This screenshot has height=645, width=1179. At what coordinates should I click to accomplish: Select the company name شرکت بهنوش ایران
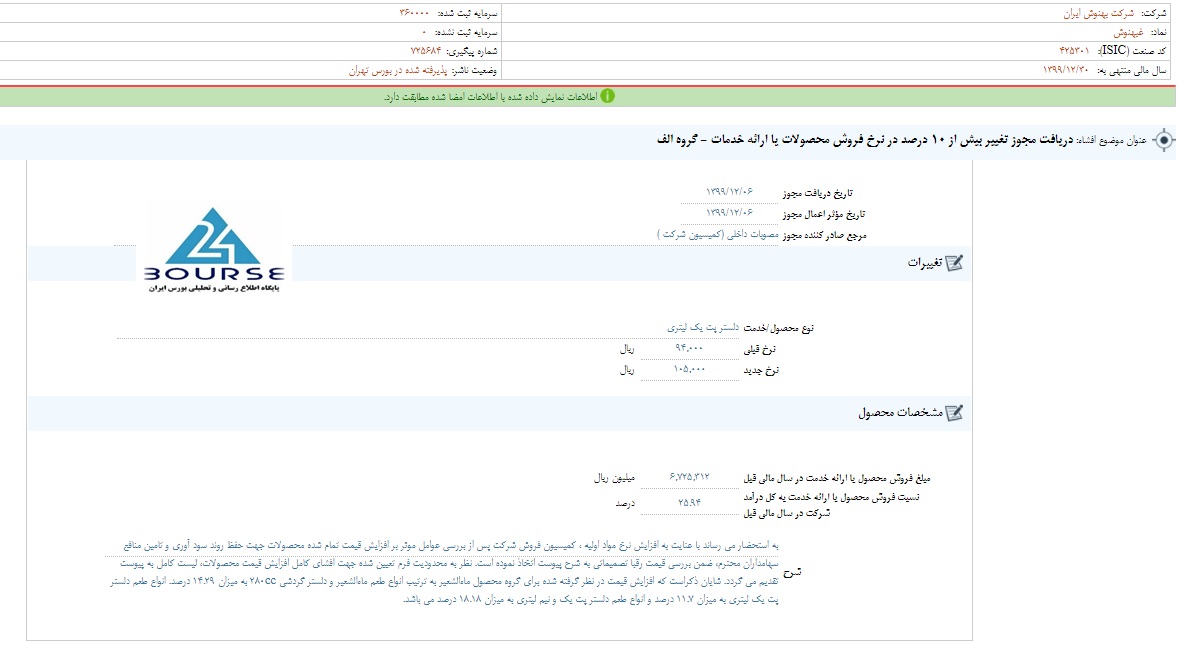(x=1099, y=14)
